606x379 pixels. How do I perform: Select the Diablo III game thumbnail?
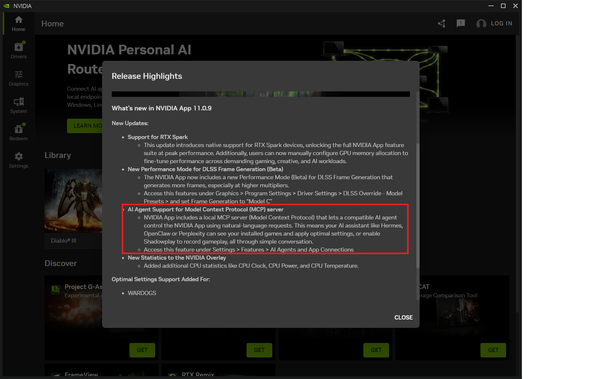tap(73, 201)
